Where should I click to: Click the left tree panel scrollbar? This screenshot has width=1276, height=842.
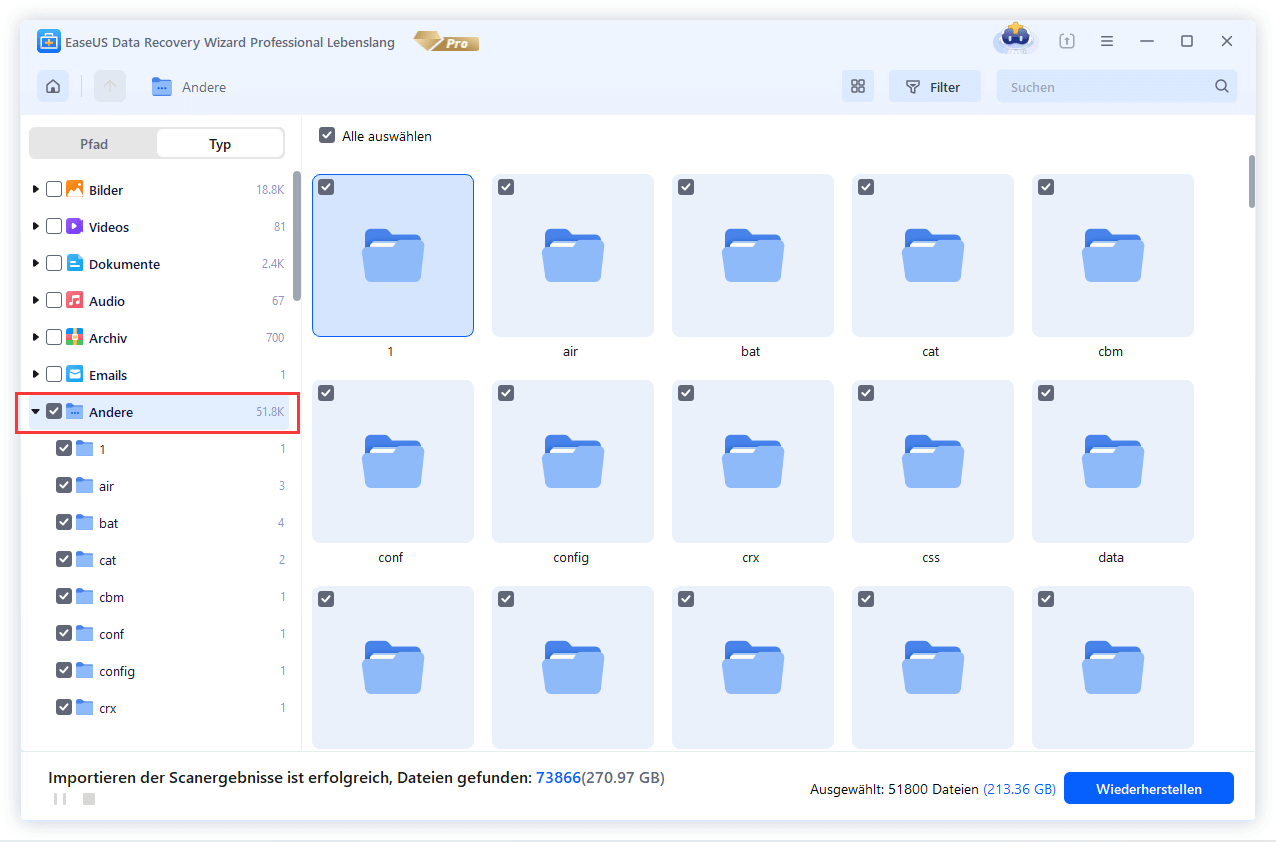coord(297,236)
